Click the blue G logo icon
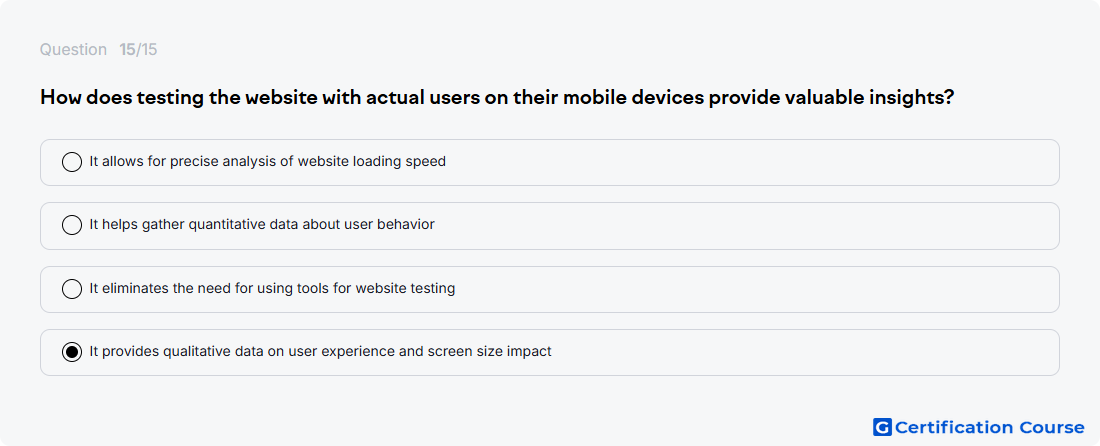 pyautogui.click(x=883, y=427)
